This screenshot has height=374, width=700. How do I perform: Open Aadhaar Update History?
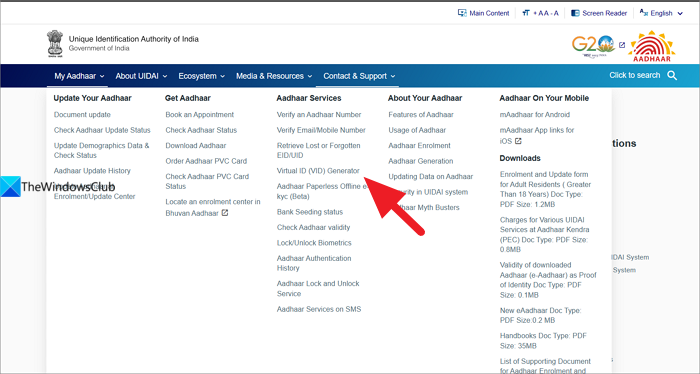pos(92,171)
